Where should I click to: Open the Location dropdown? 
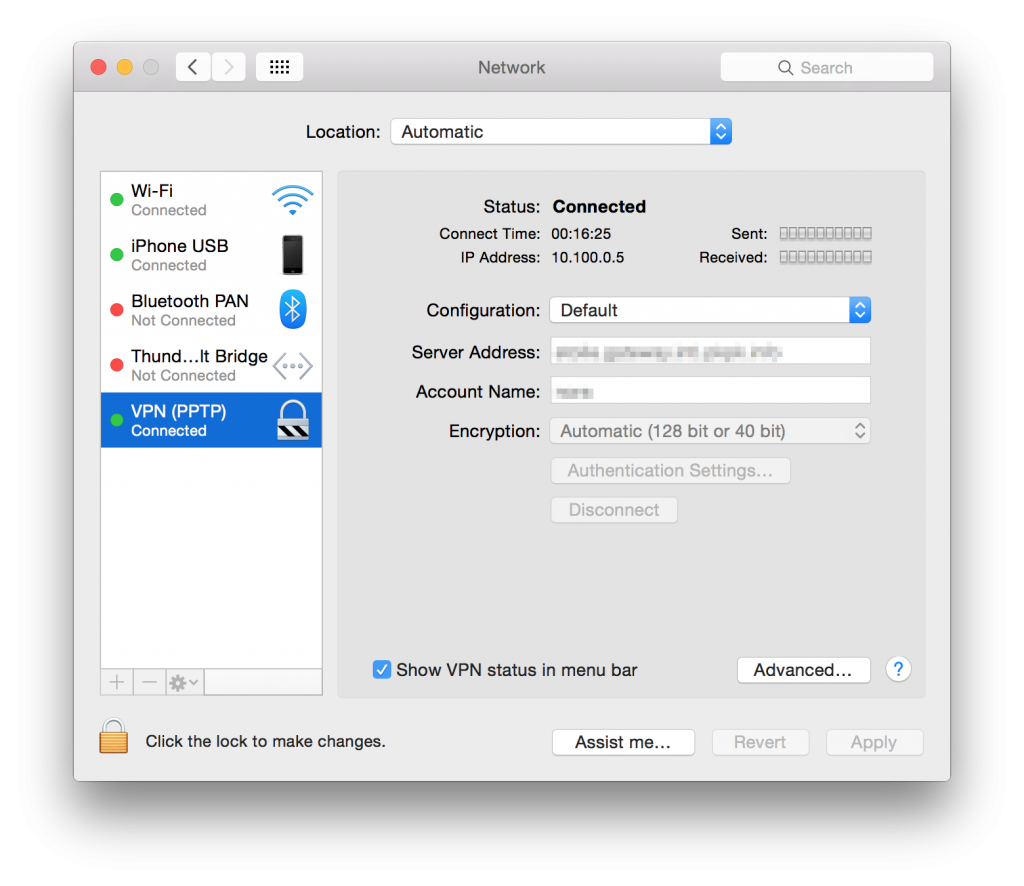pyautogui.click(x=561, y=132)
